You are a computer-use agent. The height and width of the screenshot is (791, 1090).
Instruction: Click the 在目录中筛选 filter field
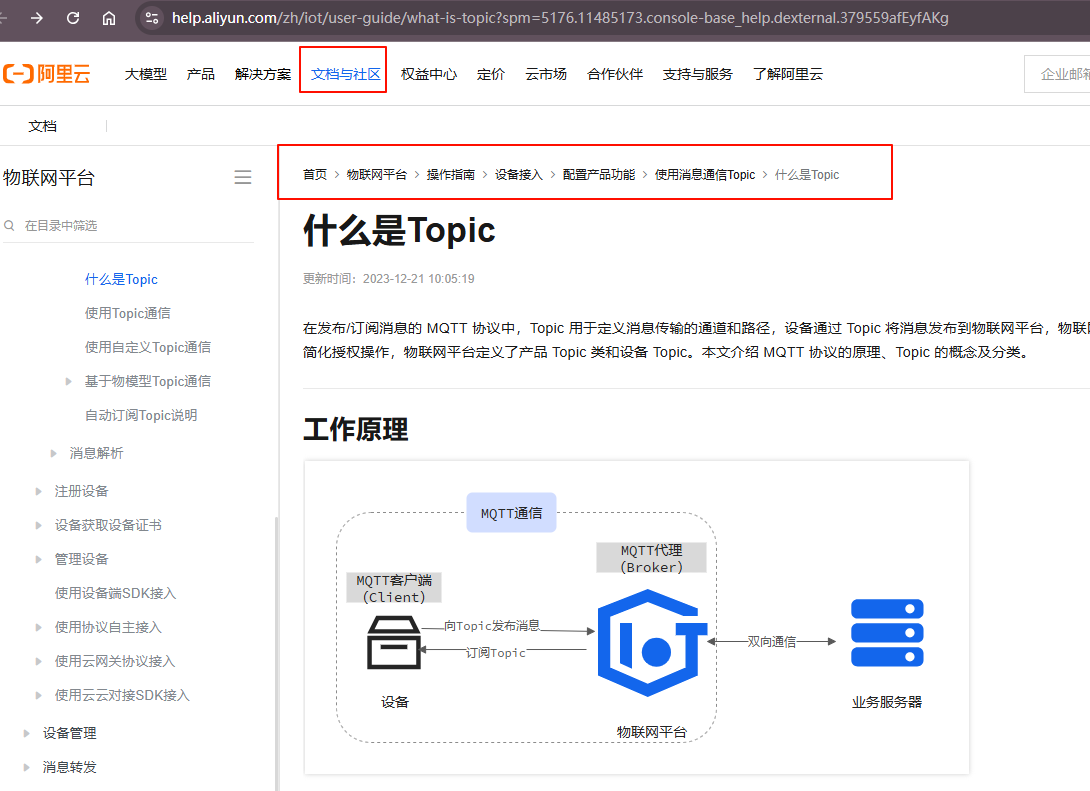(x=129, y=225)
